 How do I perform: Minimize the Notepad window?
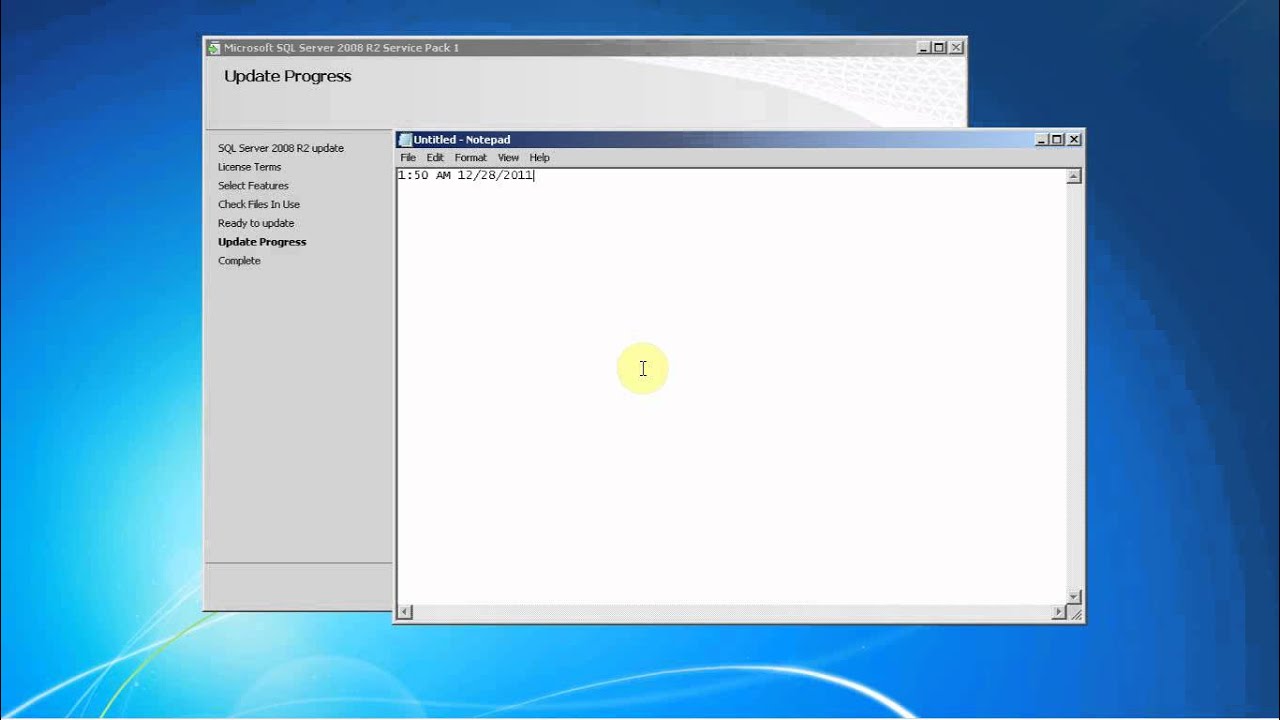click(1042, 140)
